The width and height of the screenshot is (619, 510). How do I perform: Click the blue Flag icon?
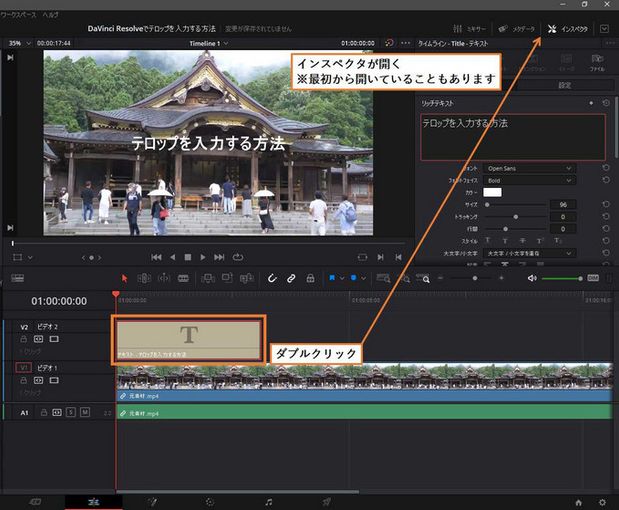332,278
